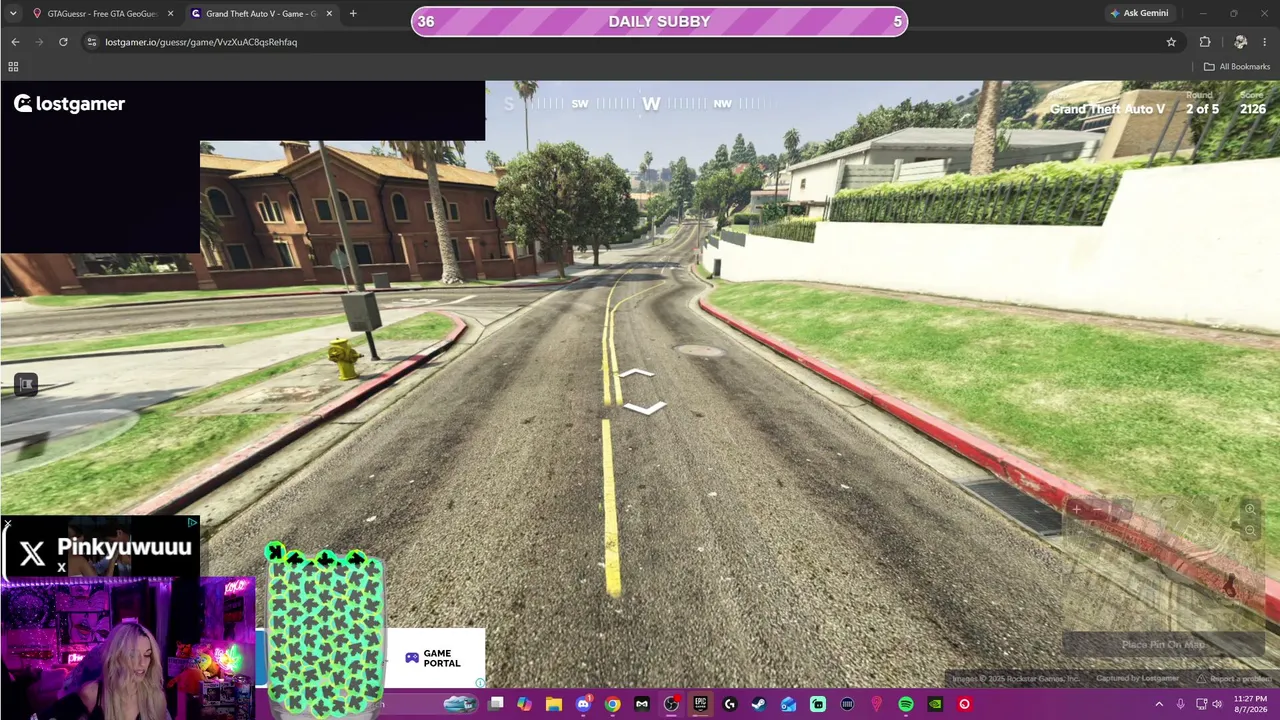Open a new browser tab
This screenshot has width=1280, height=720.
pyautogui.click(x=353, y=14)
